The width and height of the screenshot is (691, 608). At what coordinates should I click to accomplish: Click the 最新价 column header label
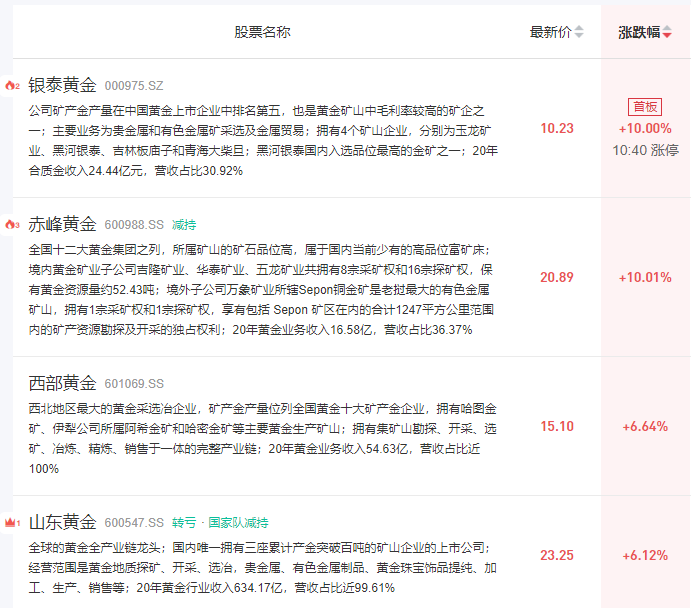[x=550, y=32]
